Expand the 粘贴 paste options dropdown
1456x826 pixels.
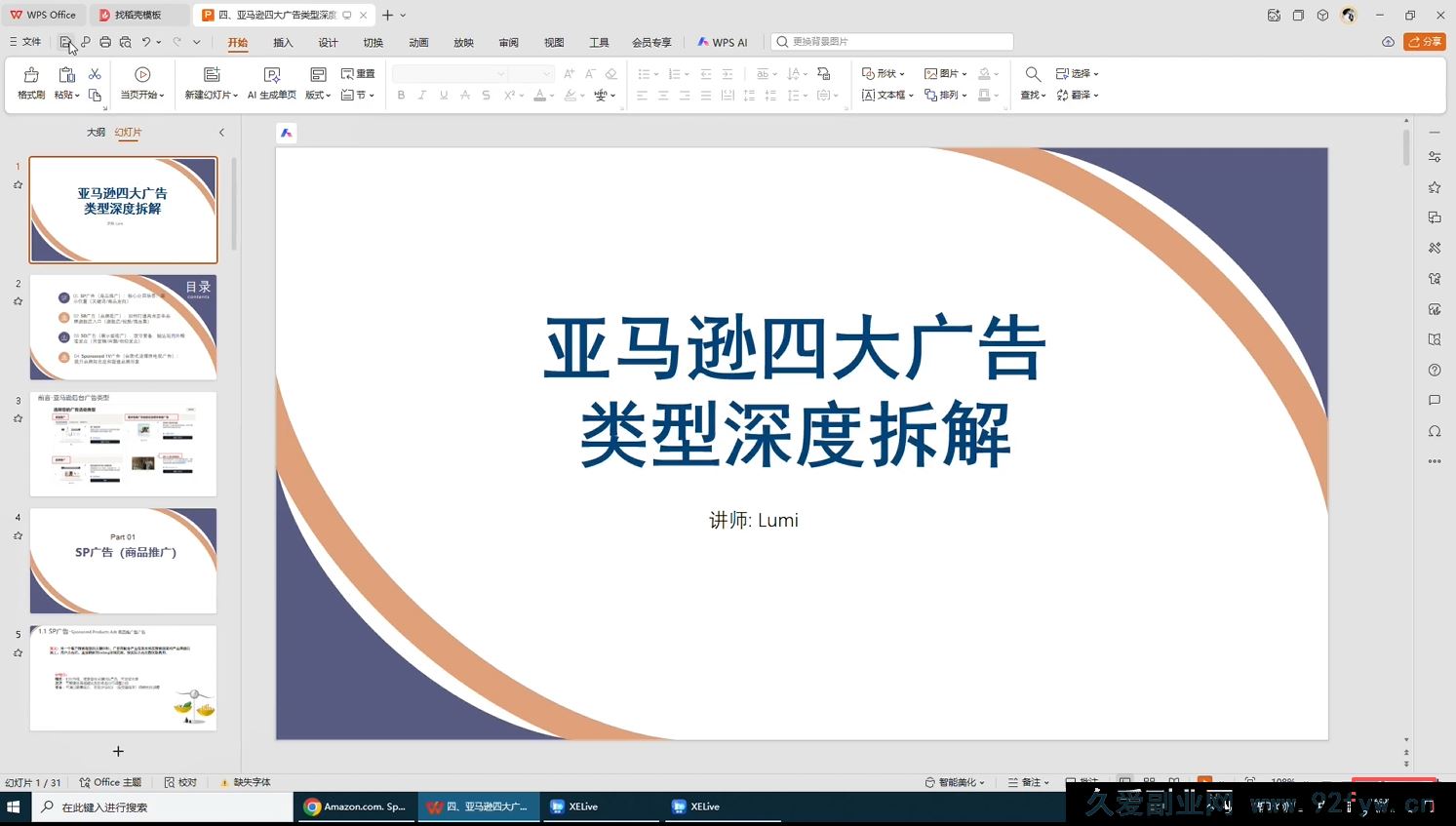76,95
